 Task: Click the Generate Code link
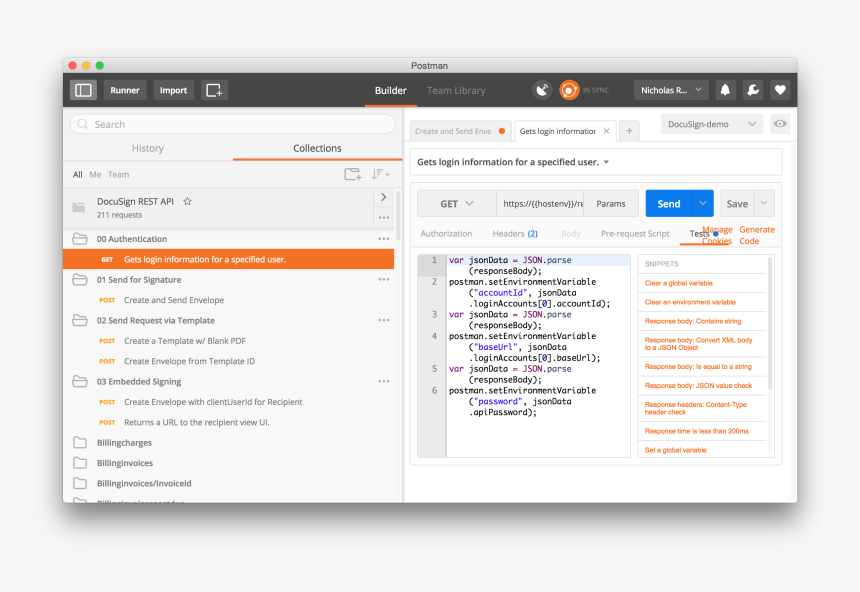(756, 235)
